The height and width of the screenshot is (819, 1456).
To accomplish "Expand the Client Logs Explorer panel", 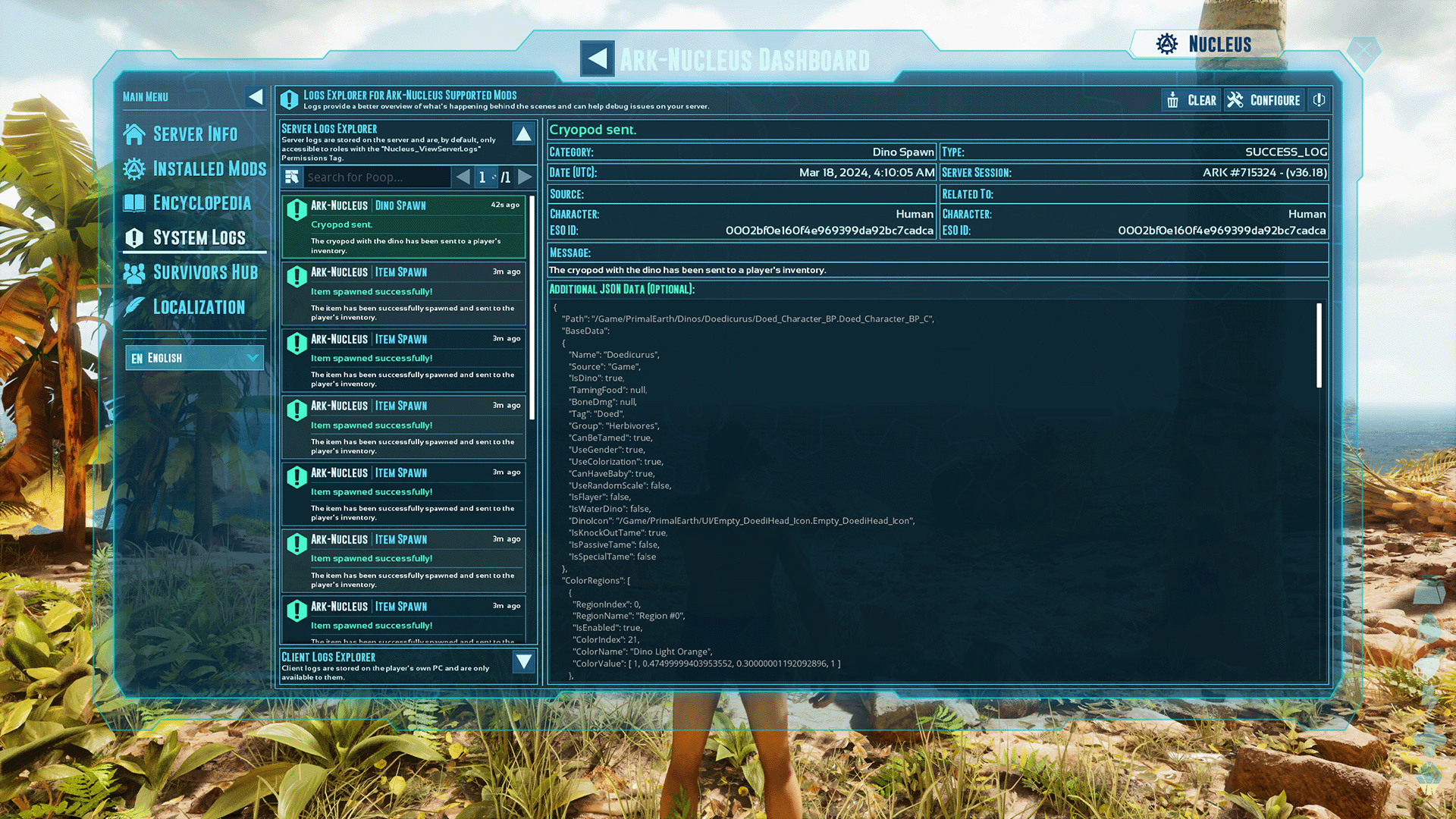I will click(x=523, y=662).
